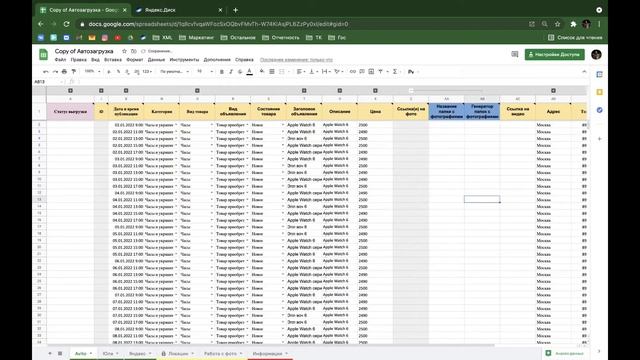The height and width of the screenshot is (360, 640).
Task: Open the Дополнения menu
Action: tap(217, 60)
